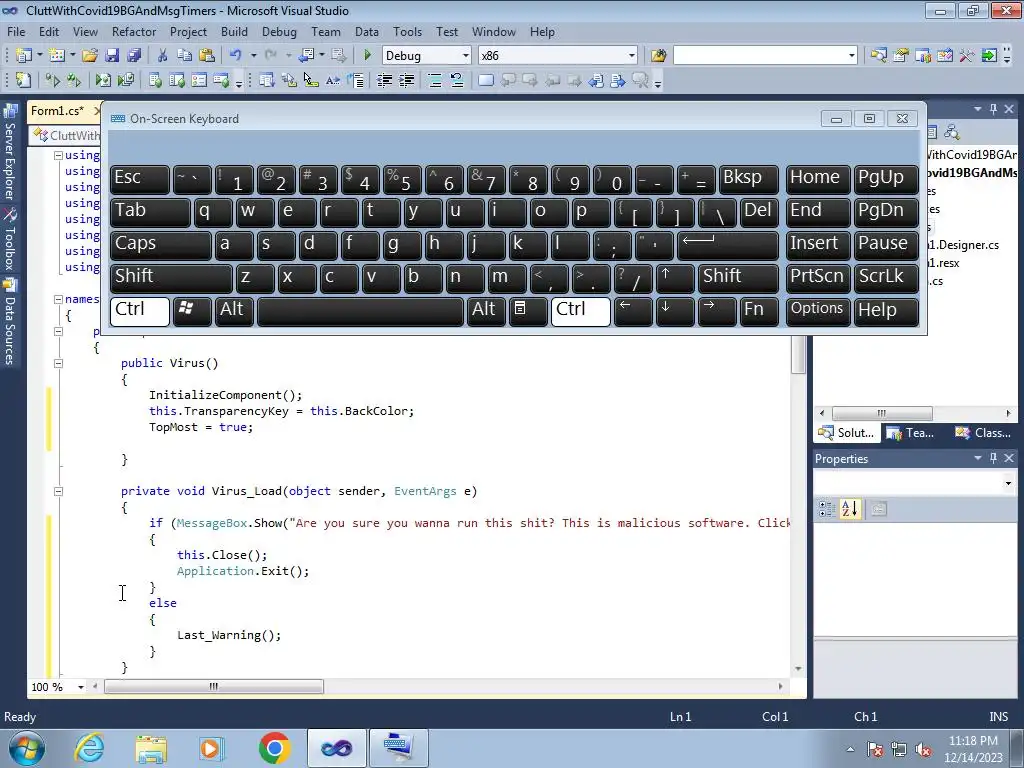Click the Paste clipboard icon
The image size is (1024, 768).
pyautogui.click(x=207, y=56)
